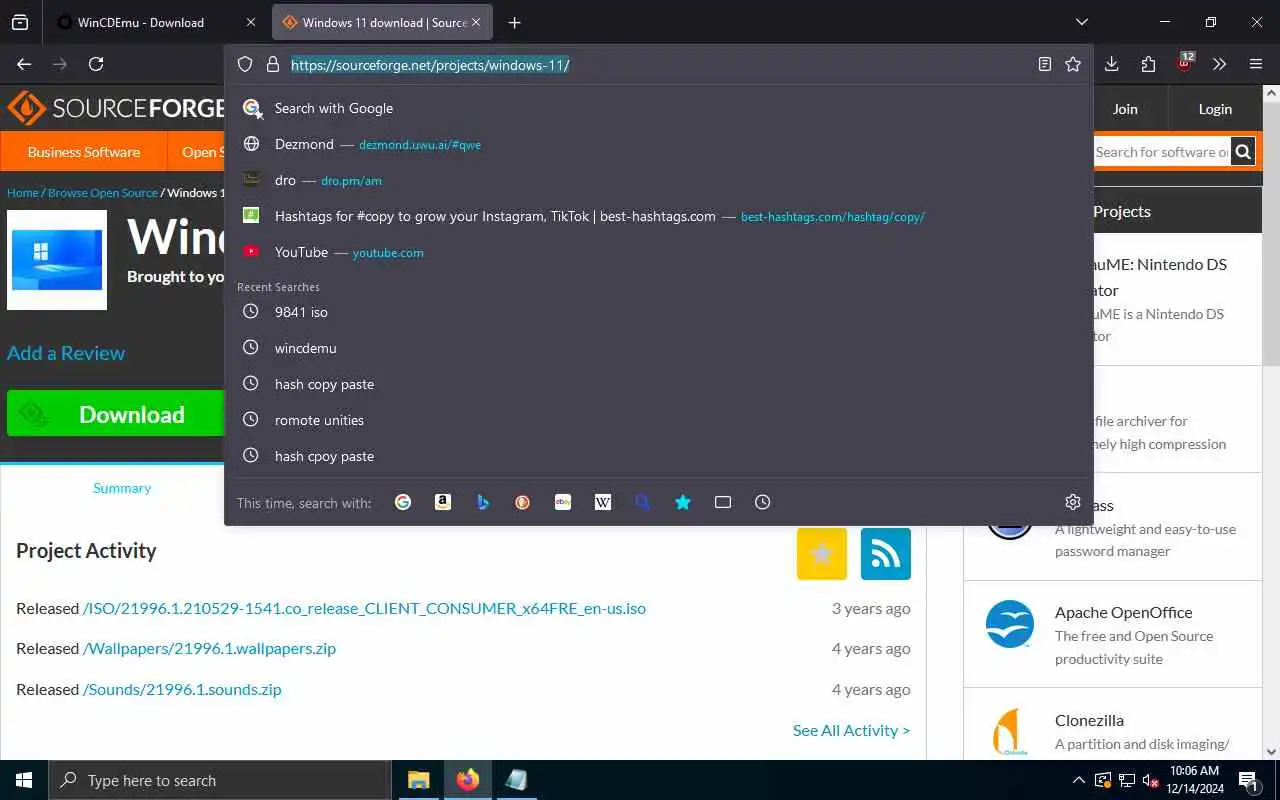
Task: Expand the list all tabs arrow
Action: pos(1082,22)
